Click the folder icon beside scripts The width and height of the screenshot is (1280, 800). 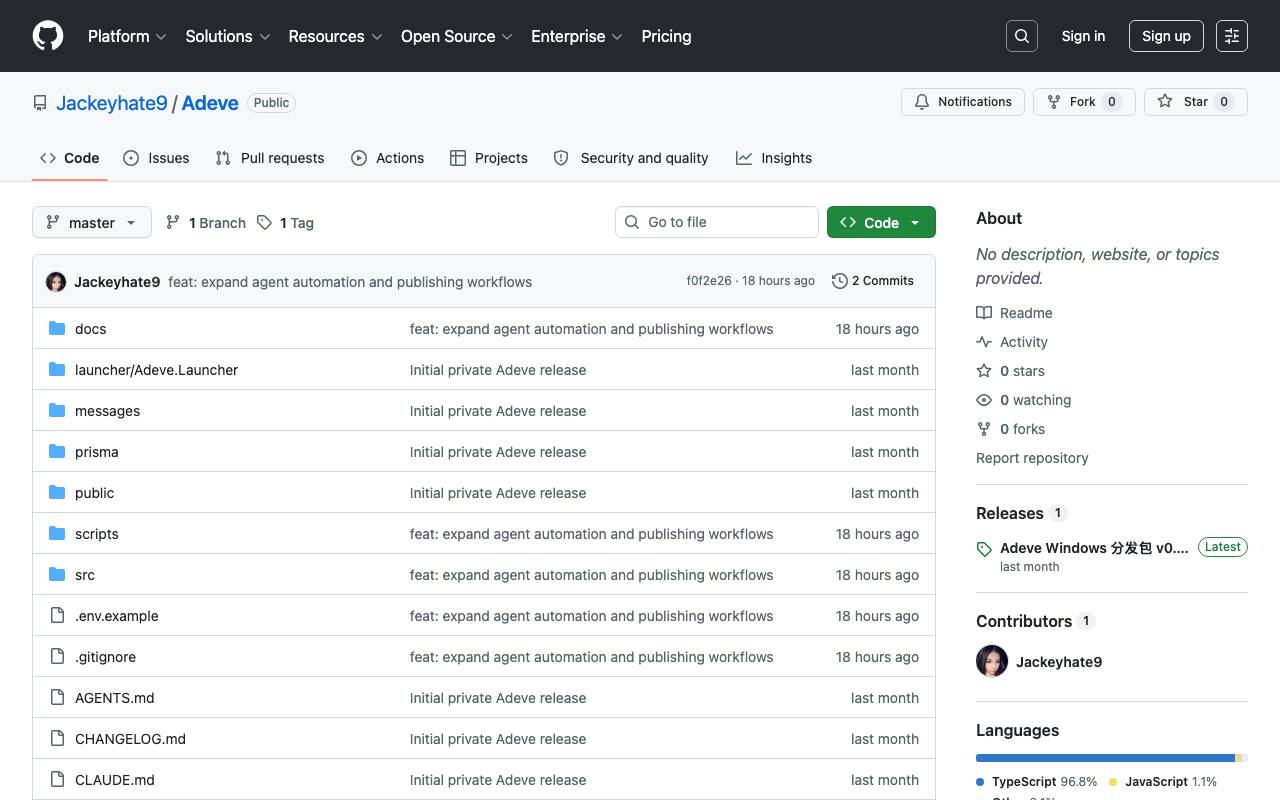(57, 534)
